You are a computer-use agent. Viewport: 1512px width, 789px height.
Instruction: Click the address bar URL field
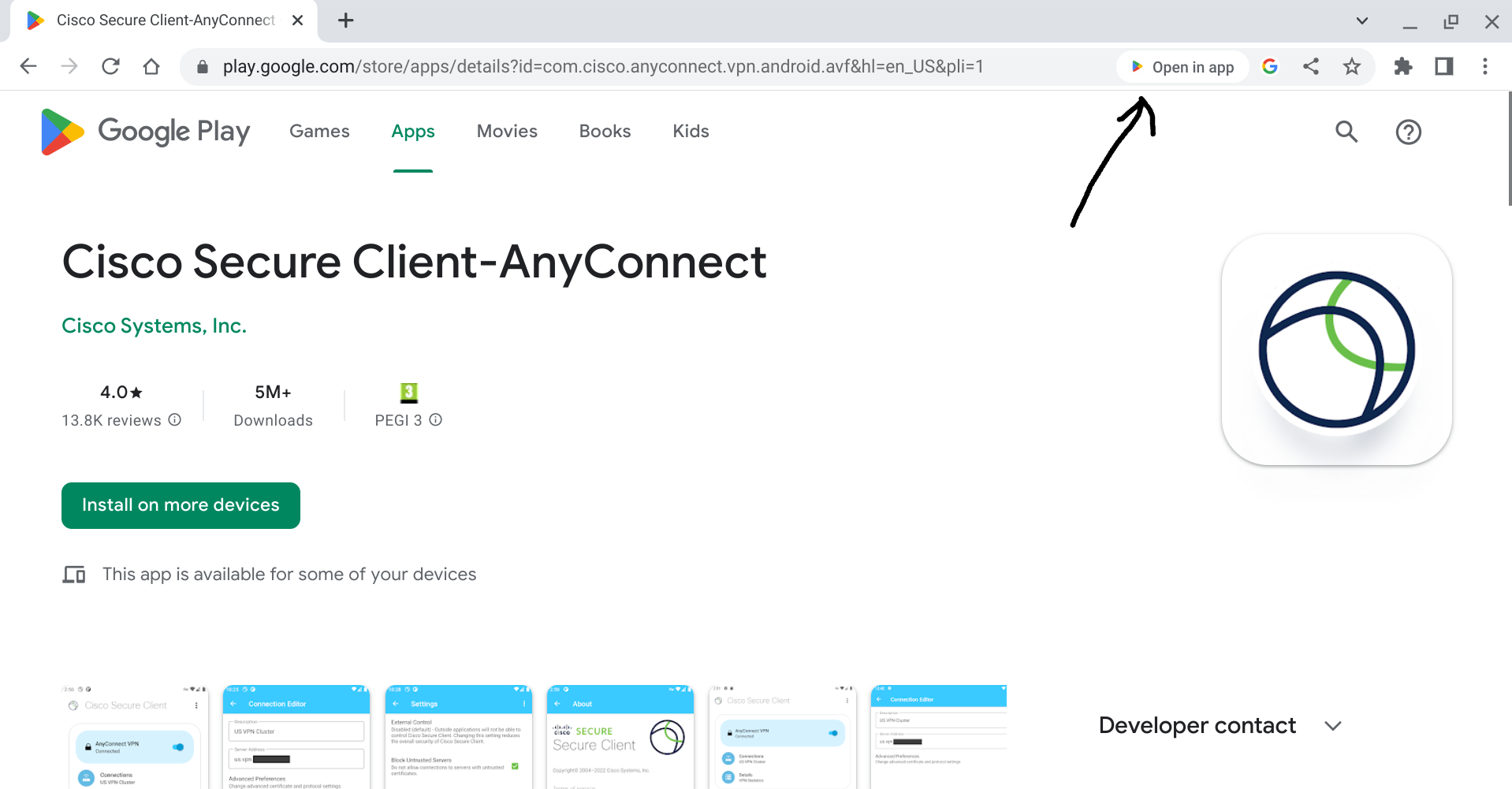tap(603, 67)
